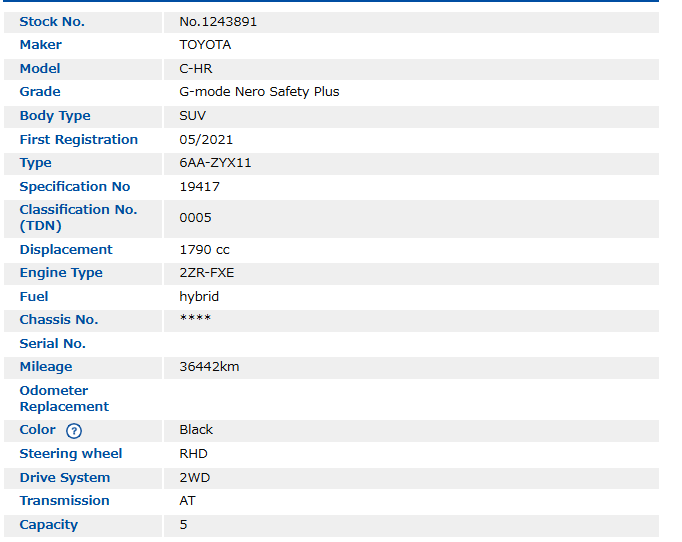Select the 6AA-ZYX11 type code
Image resolution: width=682 pixels, height=542 pixels.
tap(215, 163)
